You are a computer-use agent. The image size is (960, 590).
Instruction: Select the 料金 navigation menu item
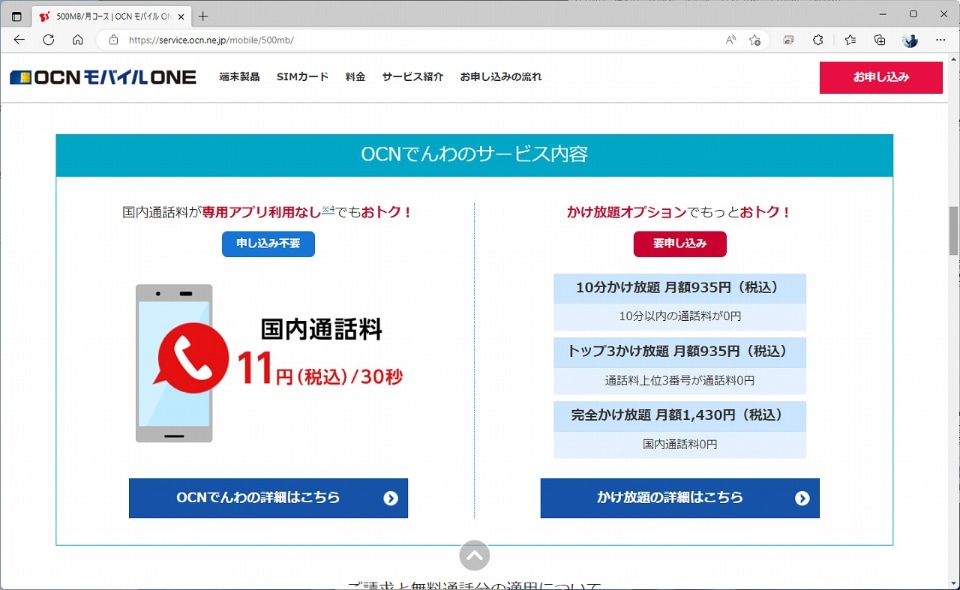click(356, 76)
